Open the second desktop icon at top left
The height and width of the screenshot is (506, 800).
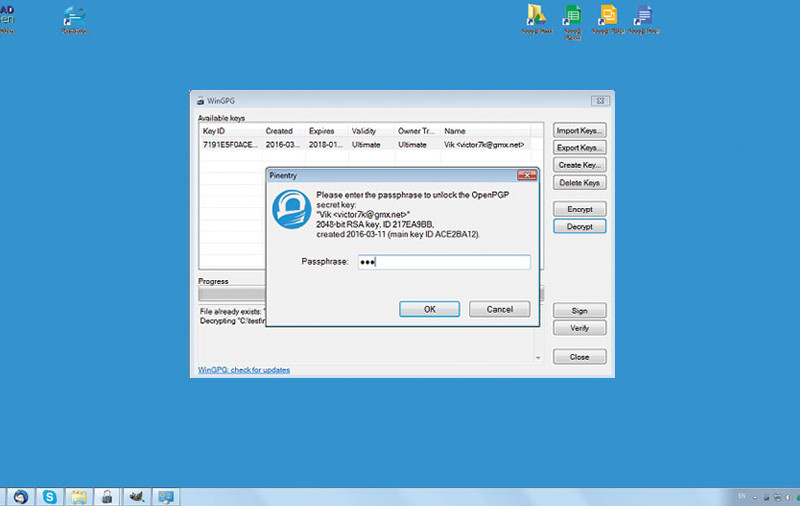tap(74, 19)
